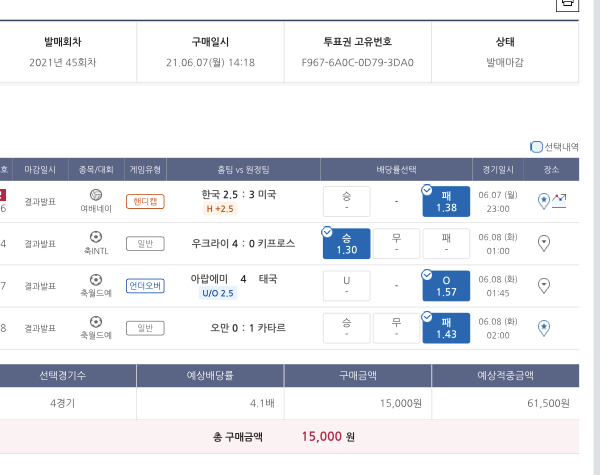This screenshot has height=475, width=600.
Task: Toggle the O 1.57 over selection
Action: [446, 285]
